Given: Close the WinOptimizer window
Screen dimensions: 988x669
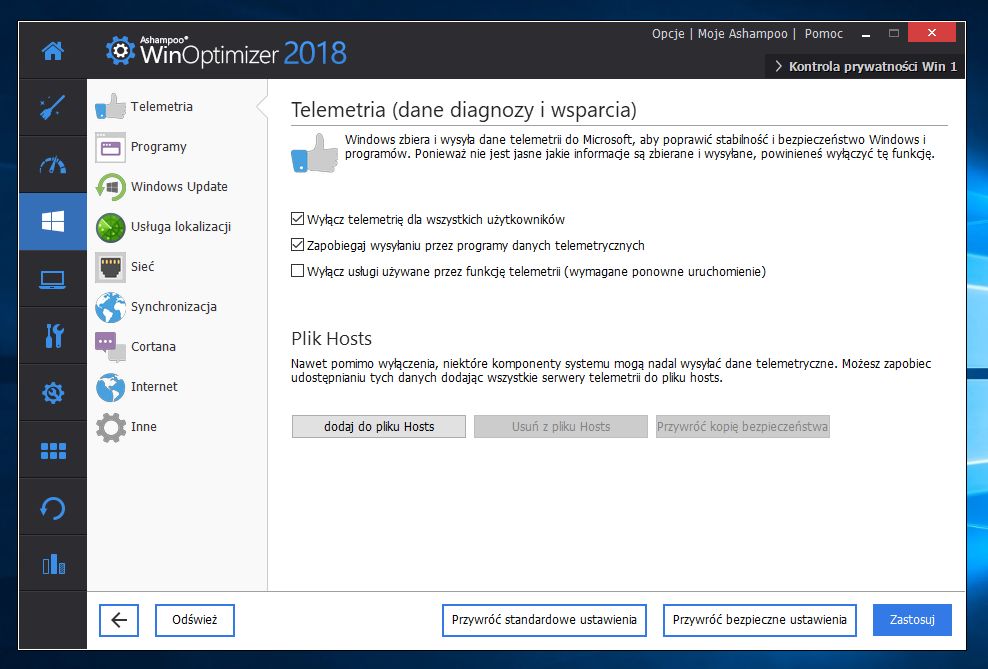Looking at the screenshot, I should (x=932, y=32).
